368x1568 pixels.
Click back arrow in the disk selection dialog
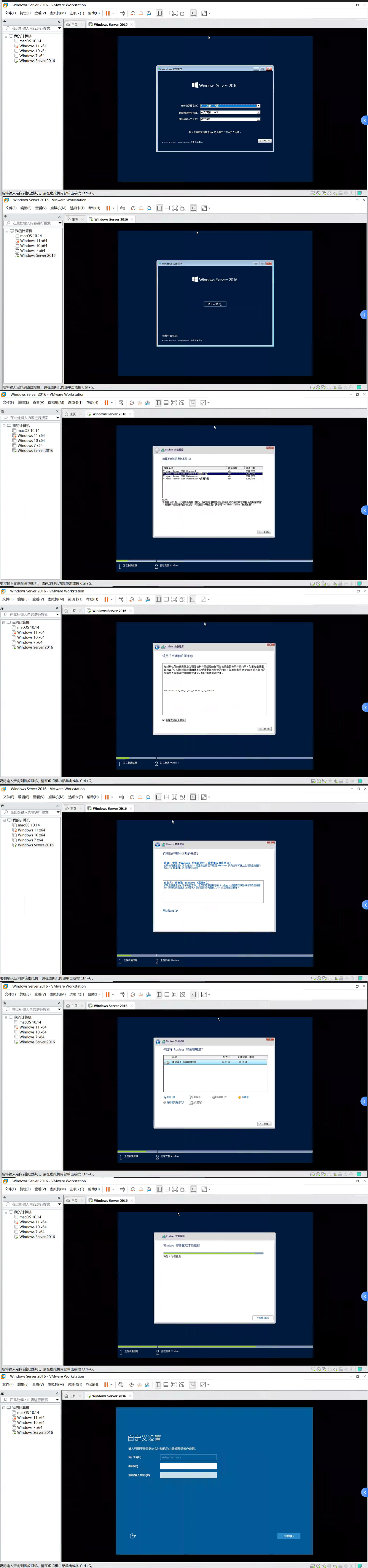[158, 1041]
